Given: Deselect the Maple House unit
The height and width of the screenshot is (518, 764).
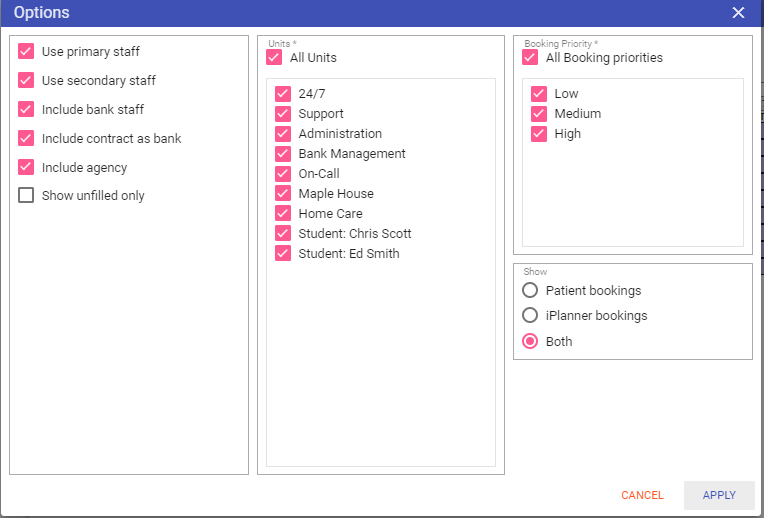Looking at the screenshot, I should point(283,194).
